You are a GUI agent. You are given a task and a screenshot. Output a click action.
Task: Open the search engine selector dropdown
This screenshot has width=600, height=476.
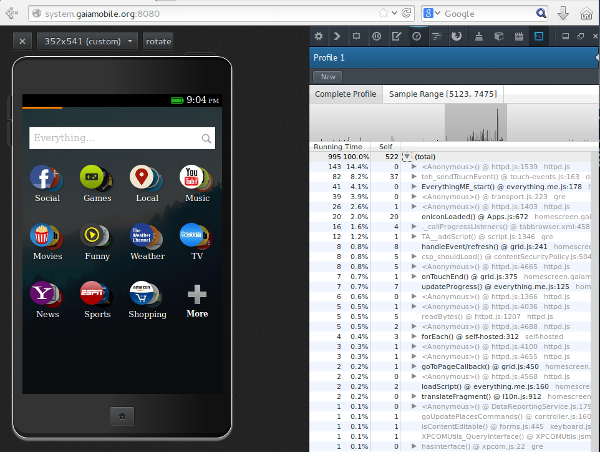pyautogui.click(x=431, y=13)
